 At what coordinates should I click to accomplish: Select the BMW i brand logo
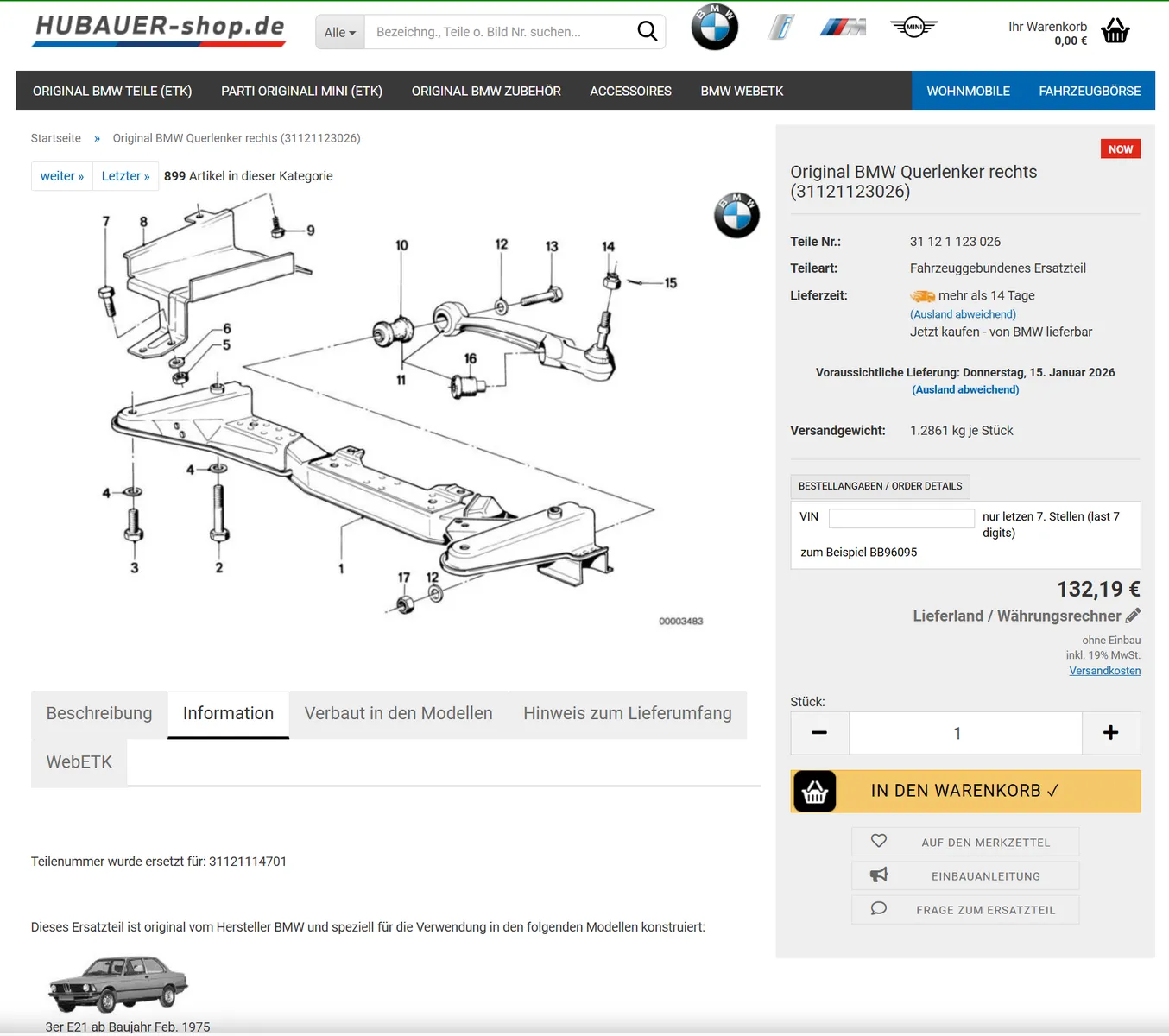pos(780,28)
